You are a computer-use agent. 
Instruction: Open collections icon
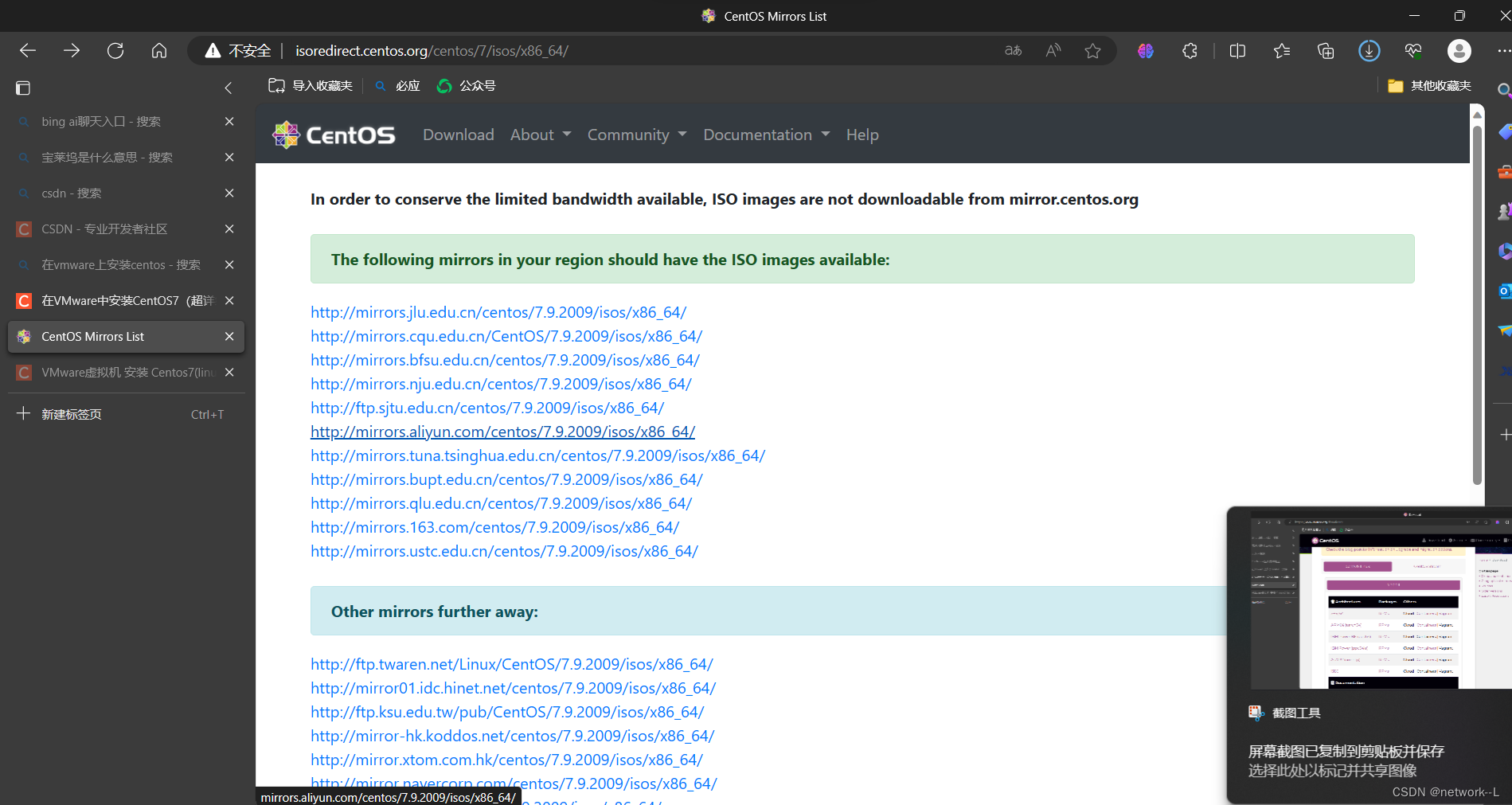pos(1326,51)
